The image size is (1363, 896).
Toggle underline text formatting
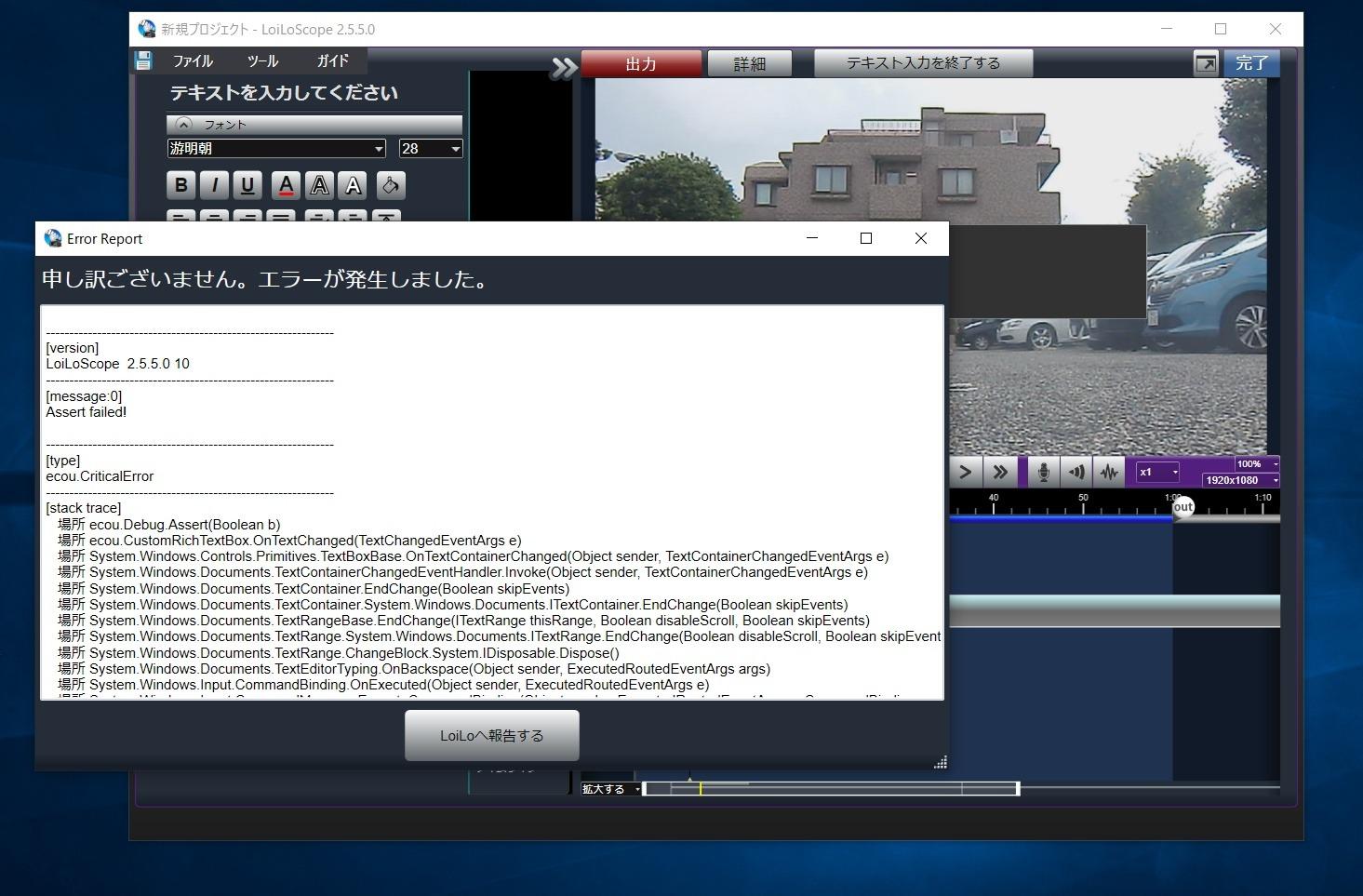(x=247, y=184)
